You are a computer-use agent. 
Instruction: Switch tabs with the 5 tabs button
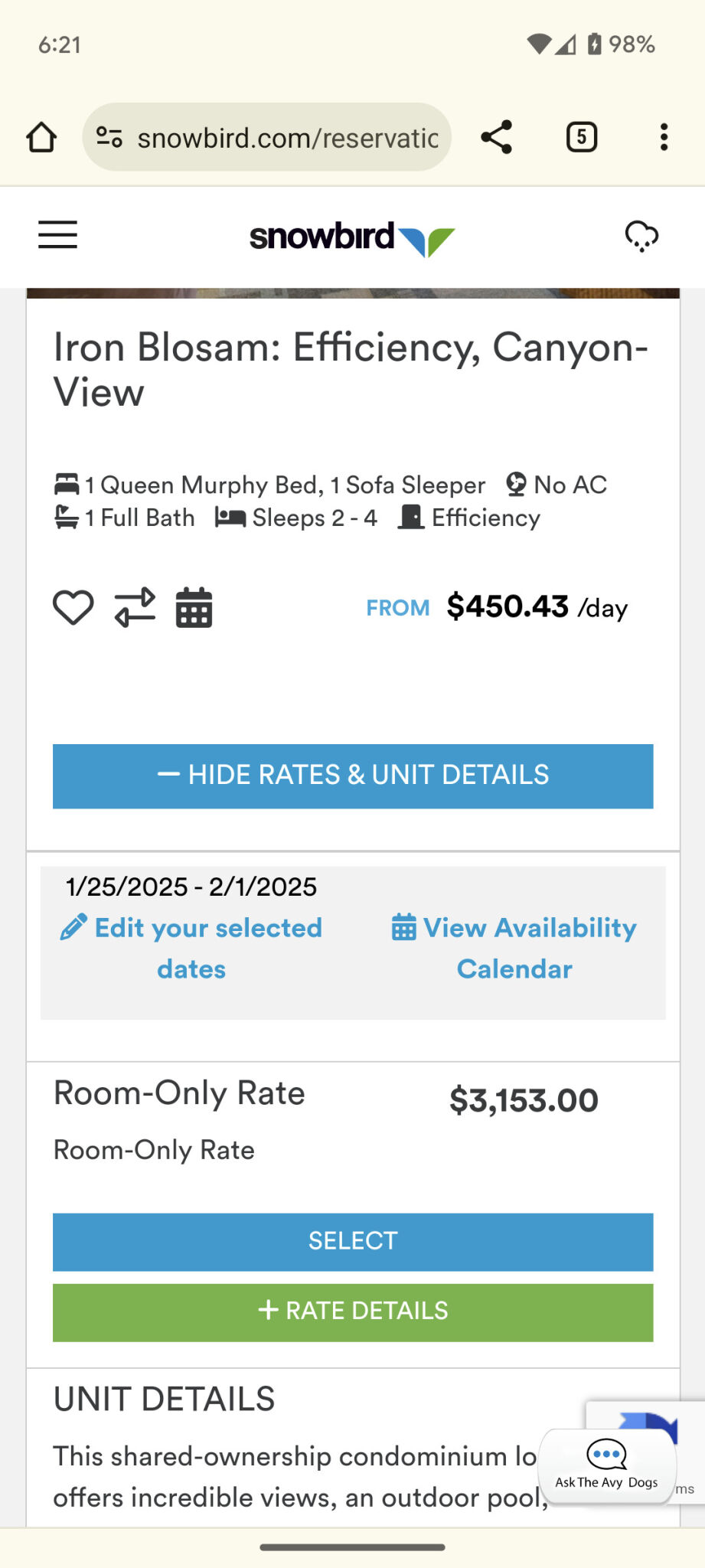click(x=582, y=138)
